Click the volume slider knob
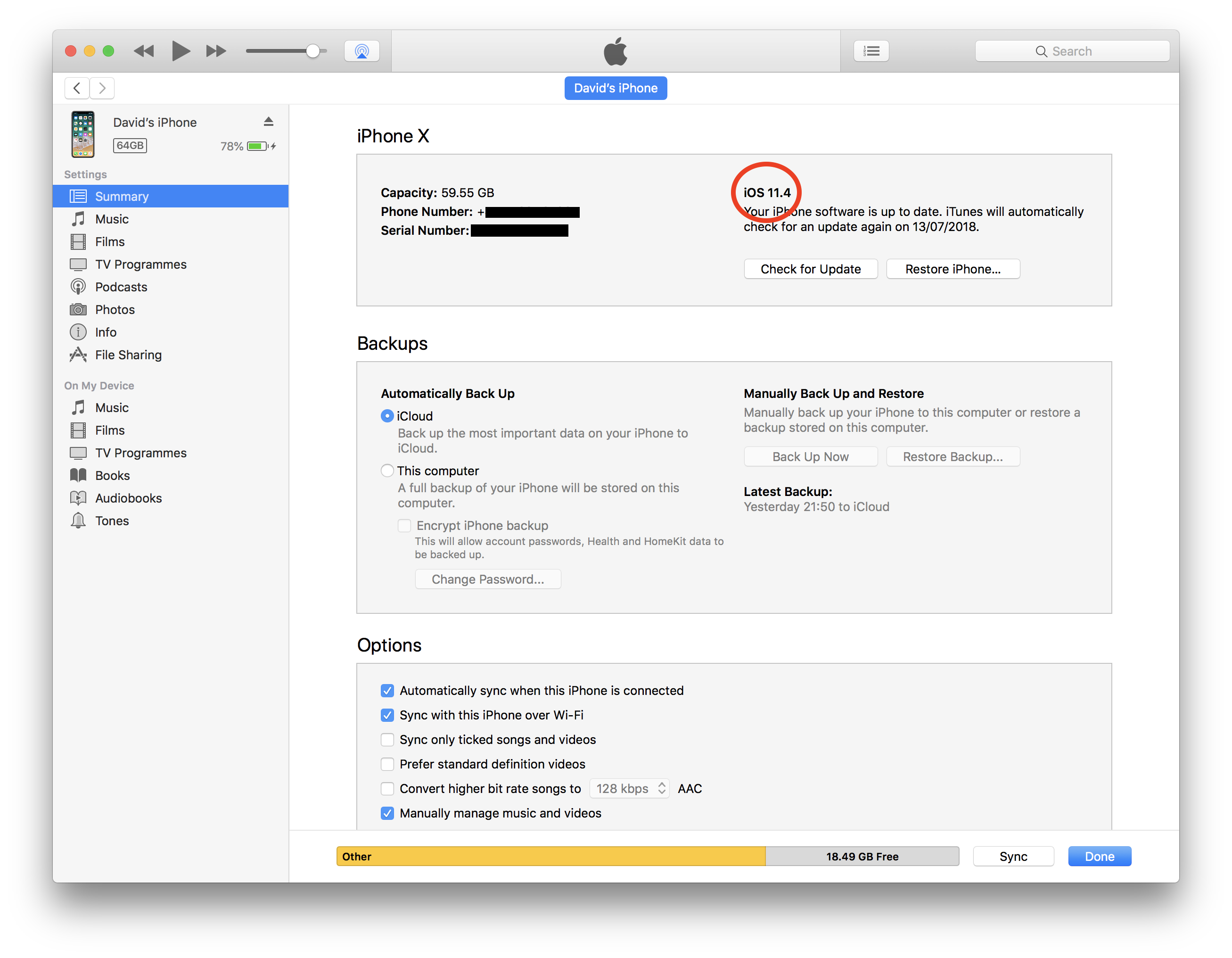Viewport: 1232px width, 958px height. (x=312, y=51)
